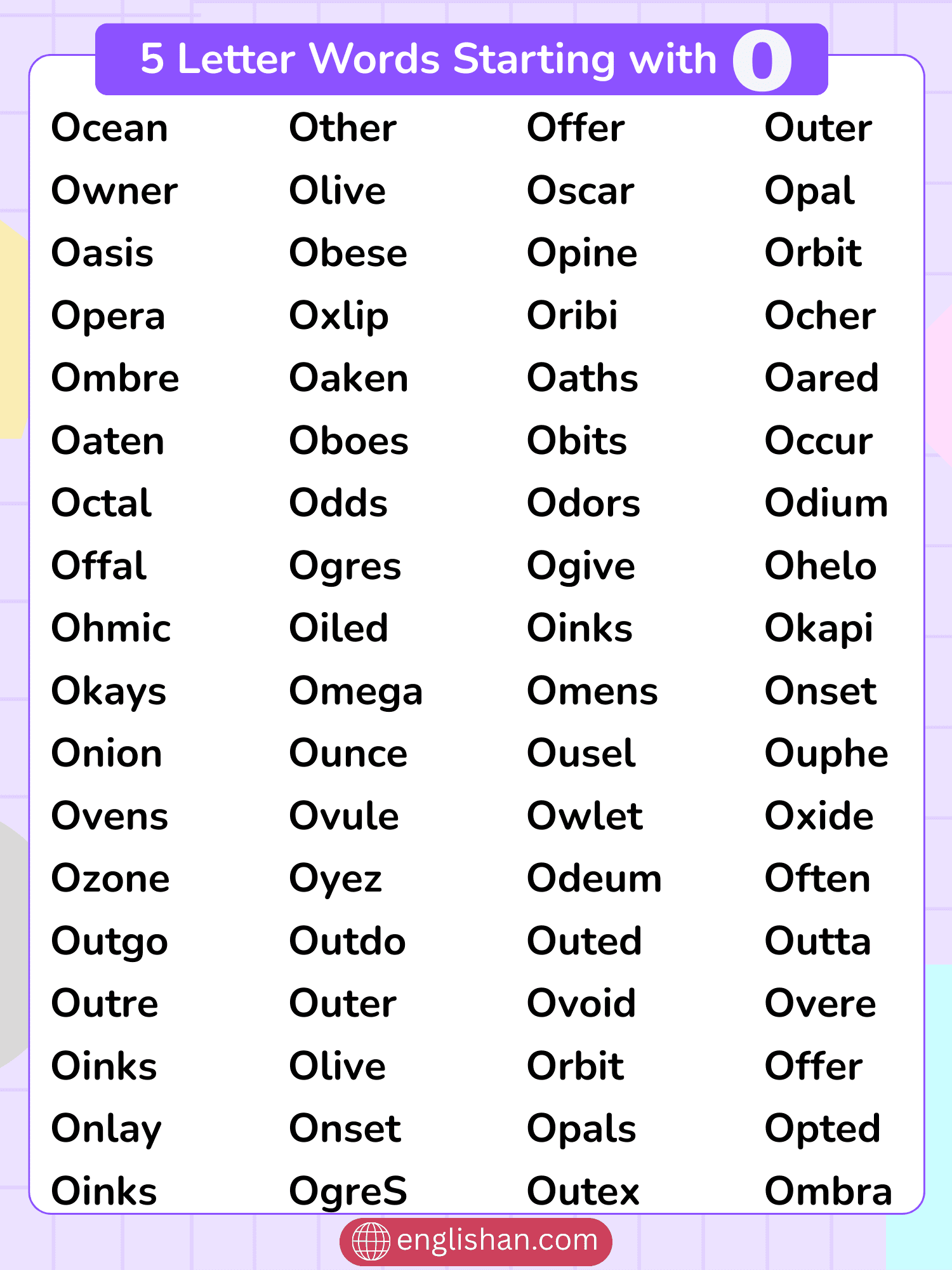952x1270 pixels.
Task: Select the word "Oxlip"
Action: [x=339, y=316]
